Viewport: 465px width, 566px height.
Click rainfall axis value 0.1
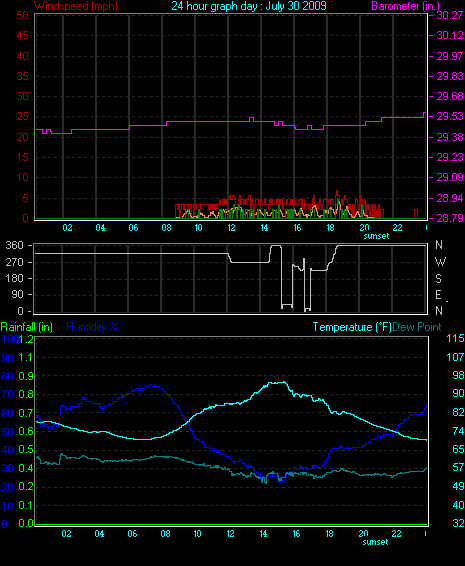coord(26,505)
